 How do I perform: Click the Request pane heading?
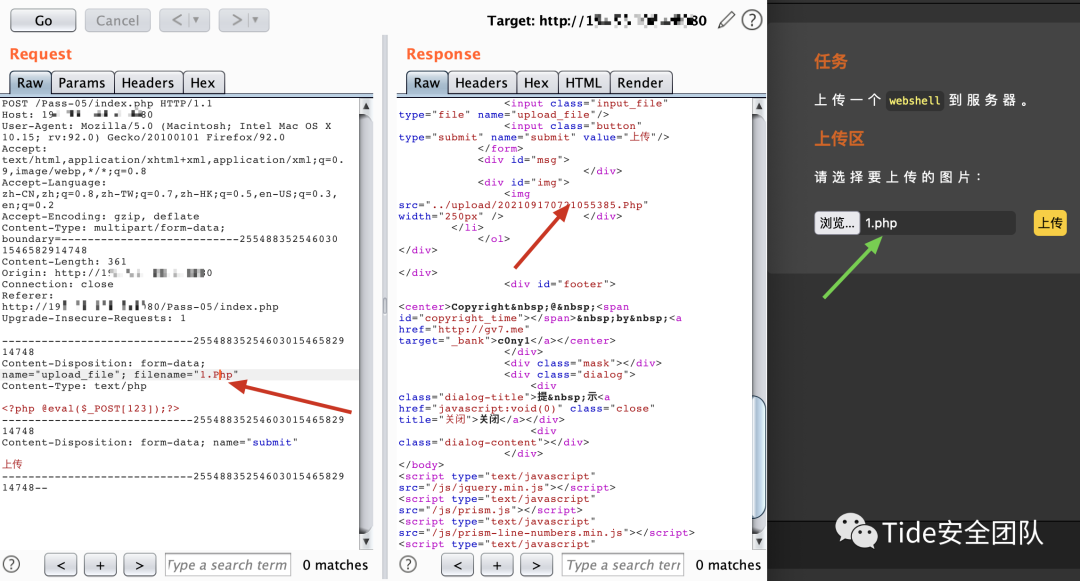pyautogui.click(x=41, y=54)
